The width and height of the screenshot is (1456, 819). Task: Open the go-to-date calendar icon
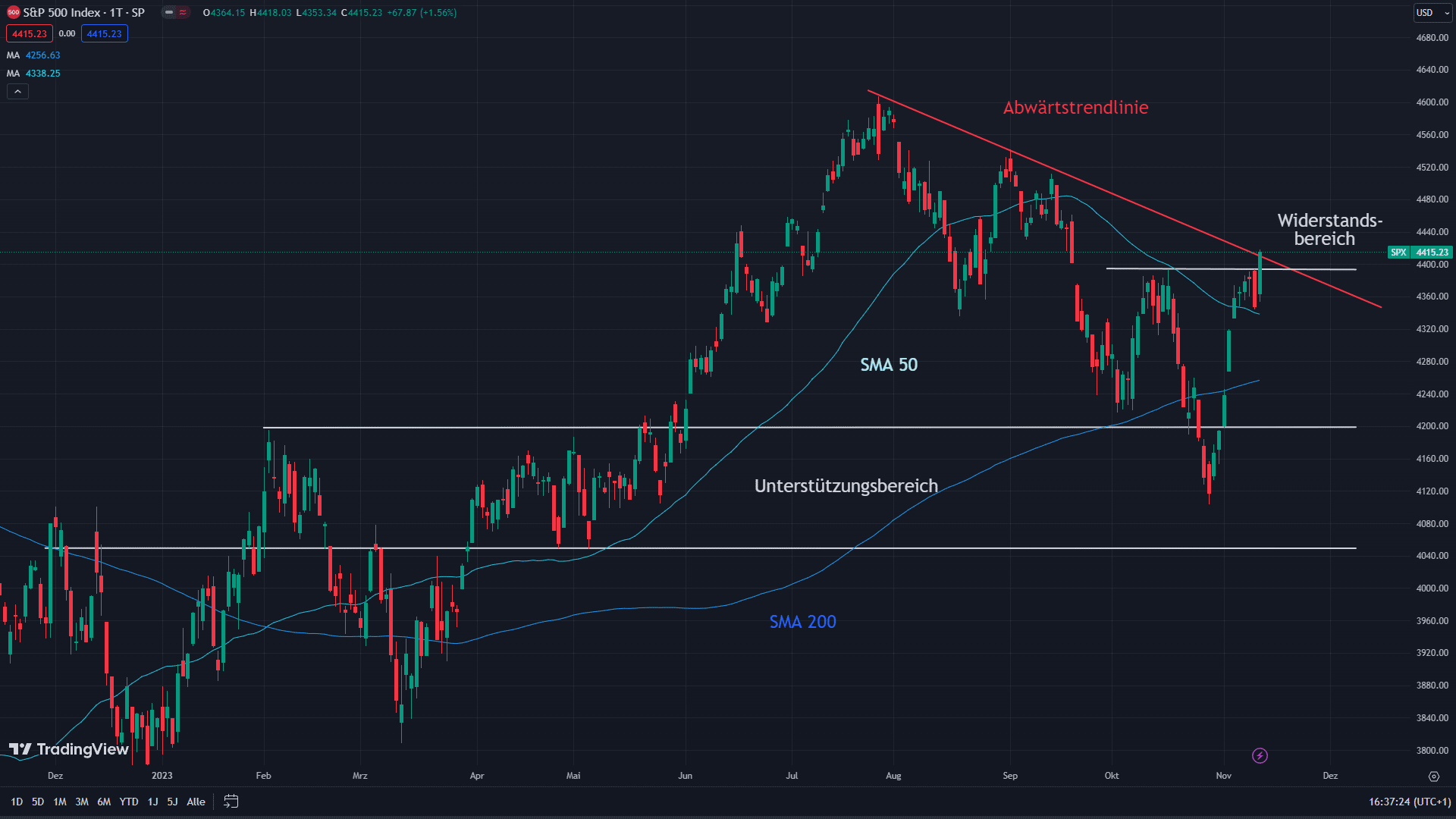point(231,802)
